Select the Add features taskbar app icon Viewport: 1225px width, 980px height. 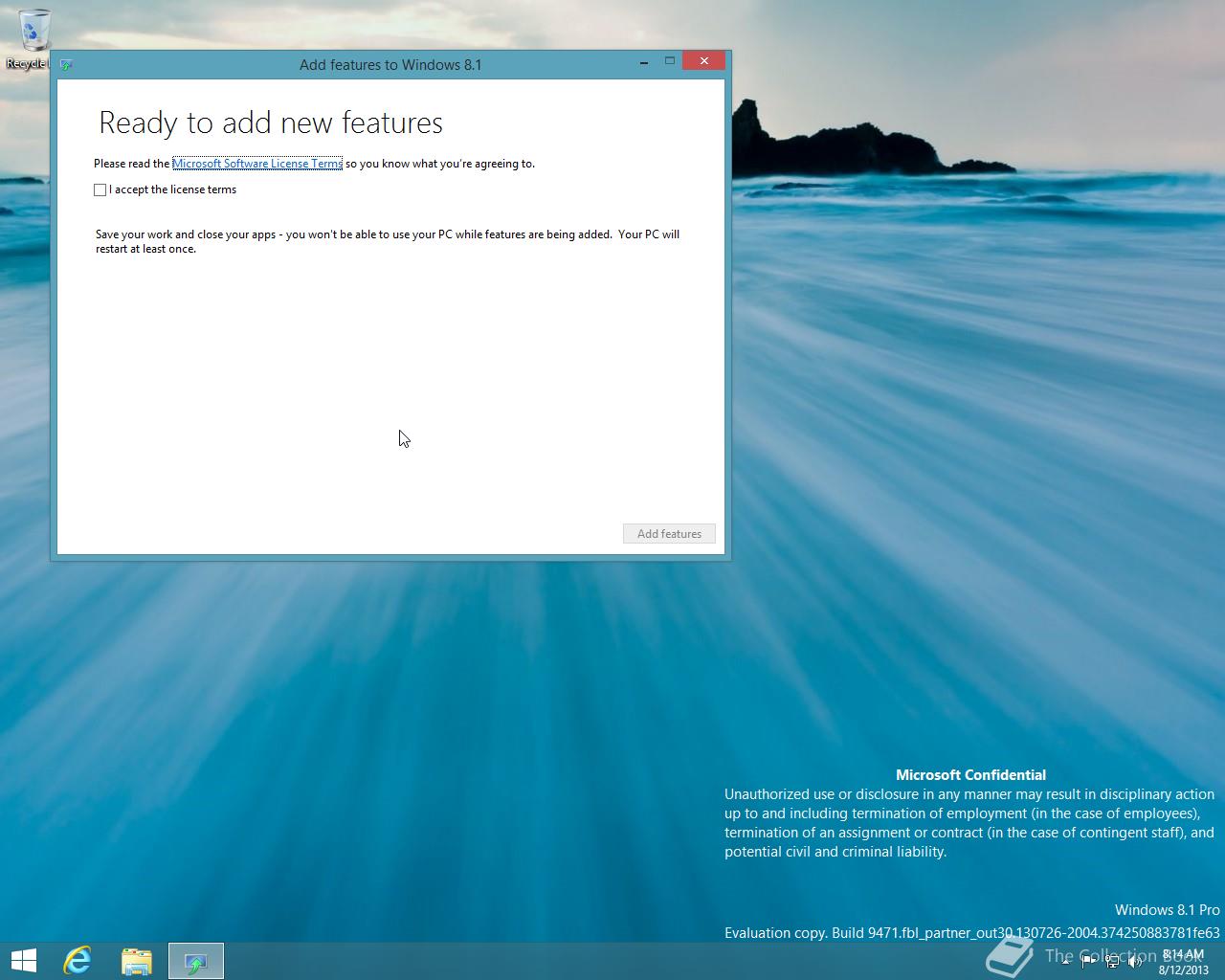196,961
